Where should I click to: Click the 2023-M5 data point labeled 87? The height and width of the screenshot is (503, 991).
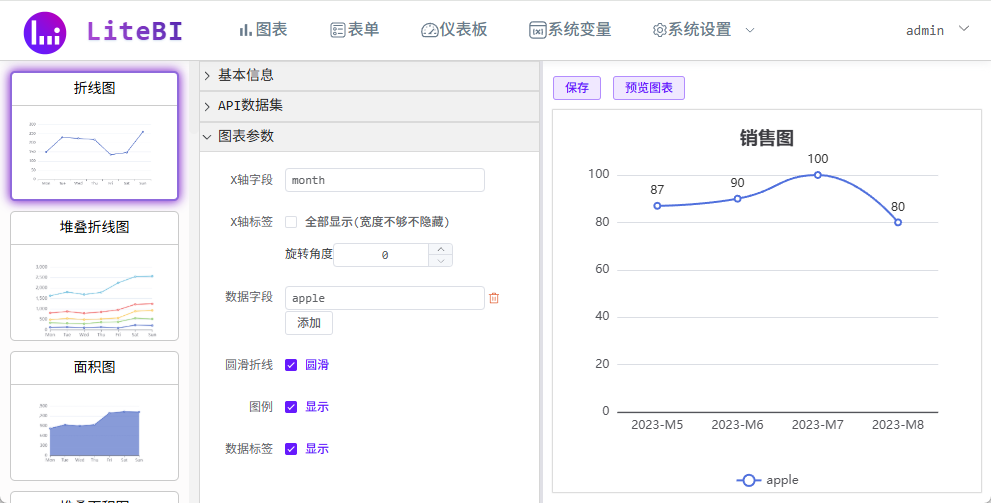[x=657, y=206]
